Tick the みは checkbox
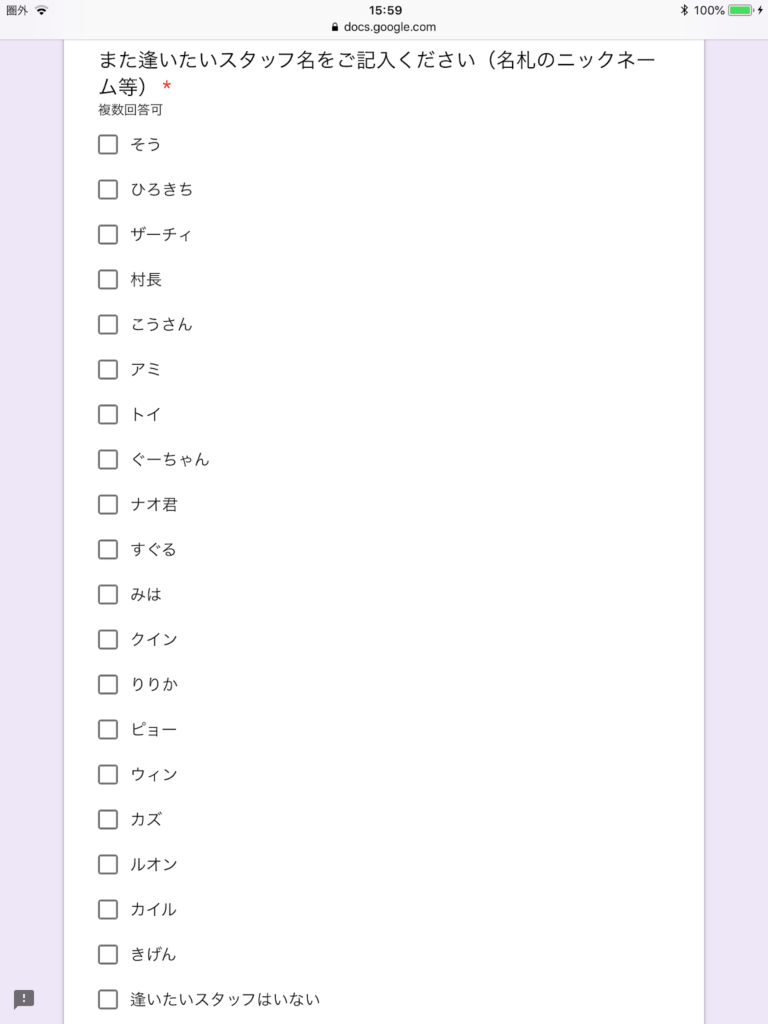The width and height of the screenshot is (768, 1024). 108,594
